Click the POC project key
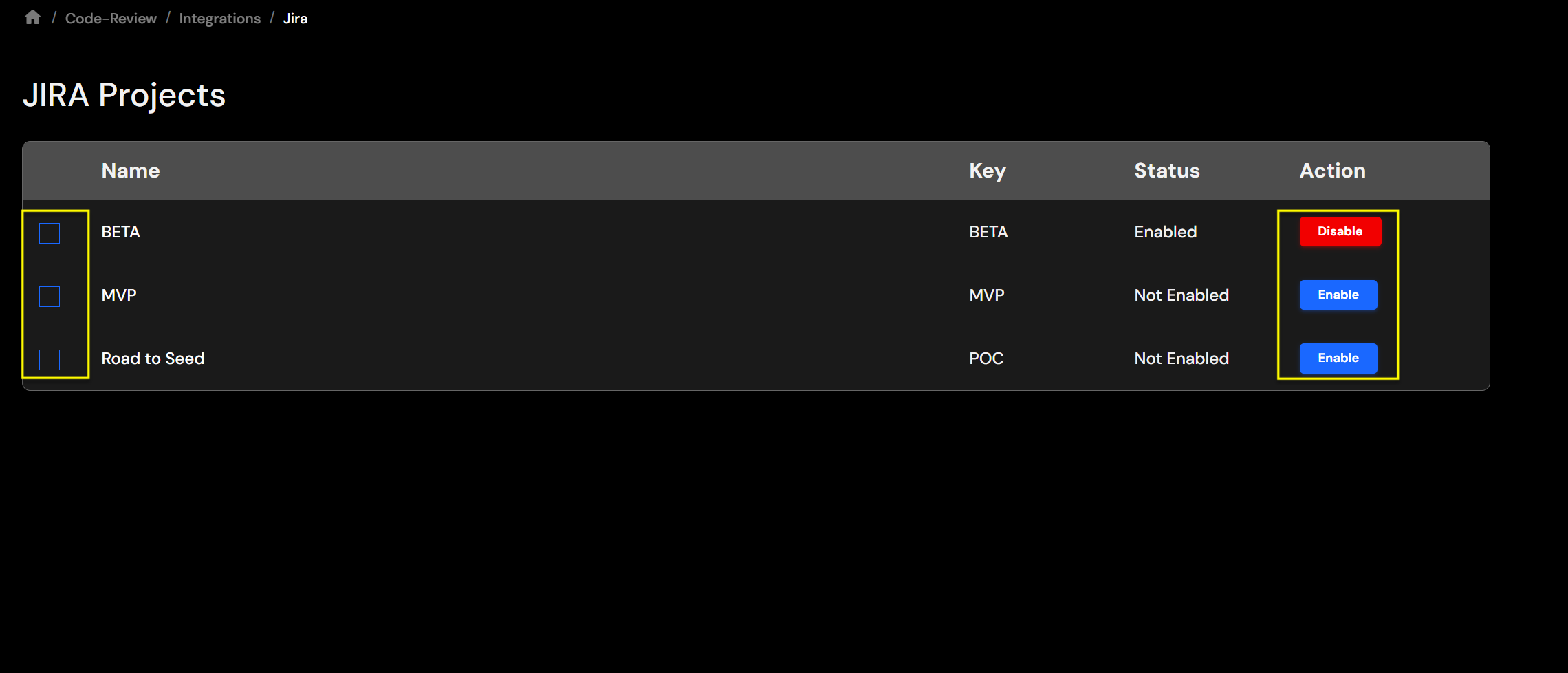The height and width of the screenshot is (673, 1568). 986,359
